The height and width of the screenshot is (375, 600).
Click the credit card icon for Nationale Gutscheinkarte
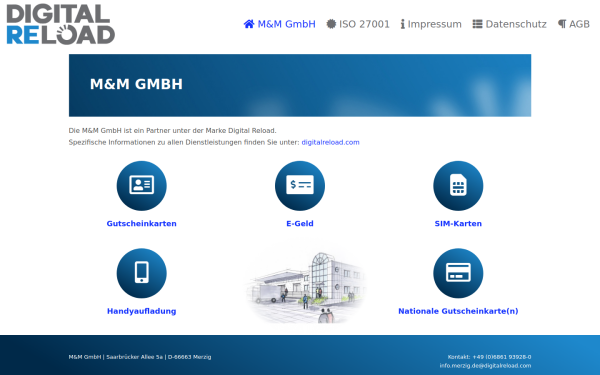tap(458, 273)
